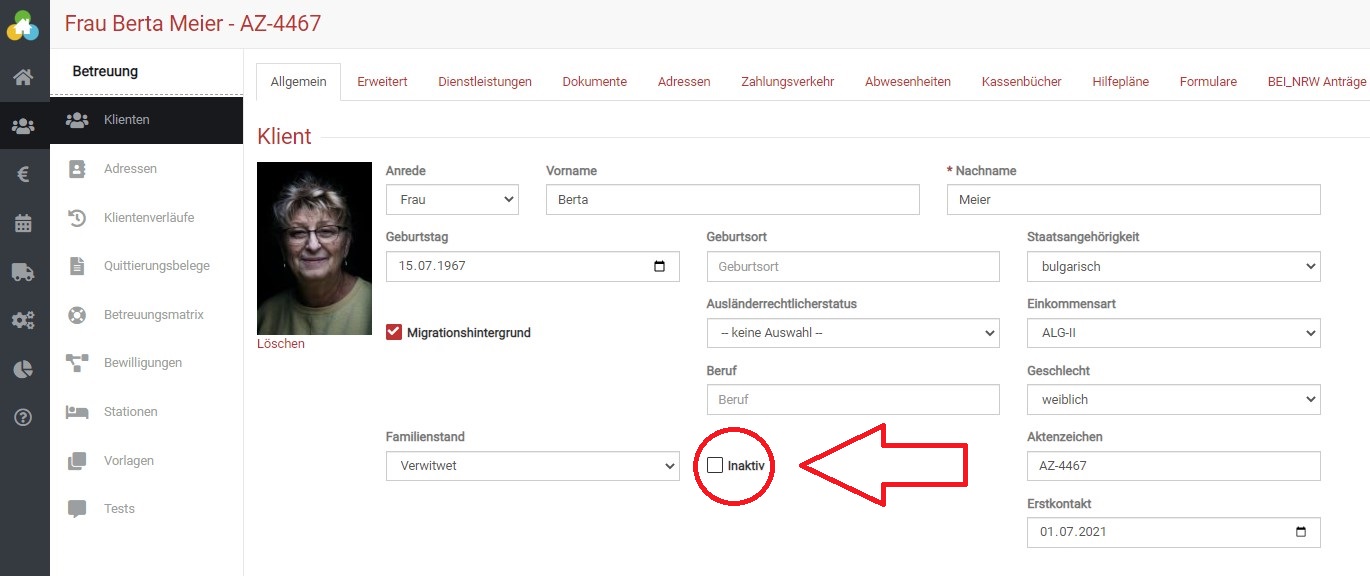Open the Geburtstag date picker calendar icon

click(x=658, y=267)
